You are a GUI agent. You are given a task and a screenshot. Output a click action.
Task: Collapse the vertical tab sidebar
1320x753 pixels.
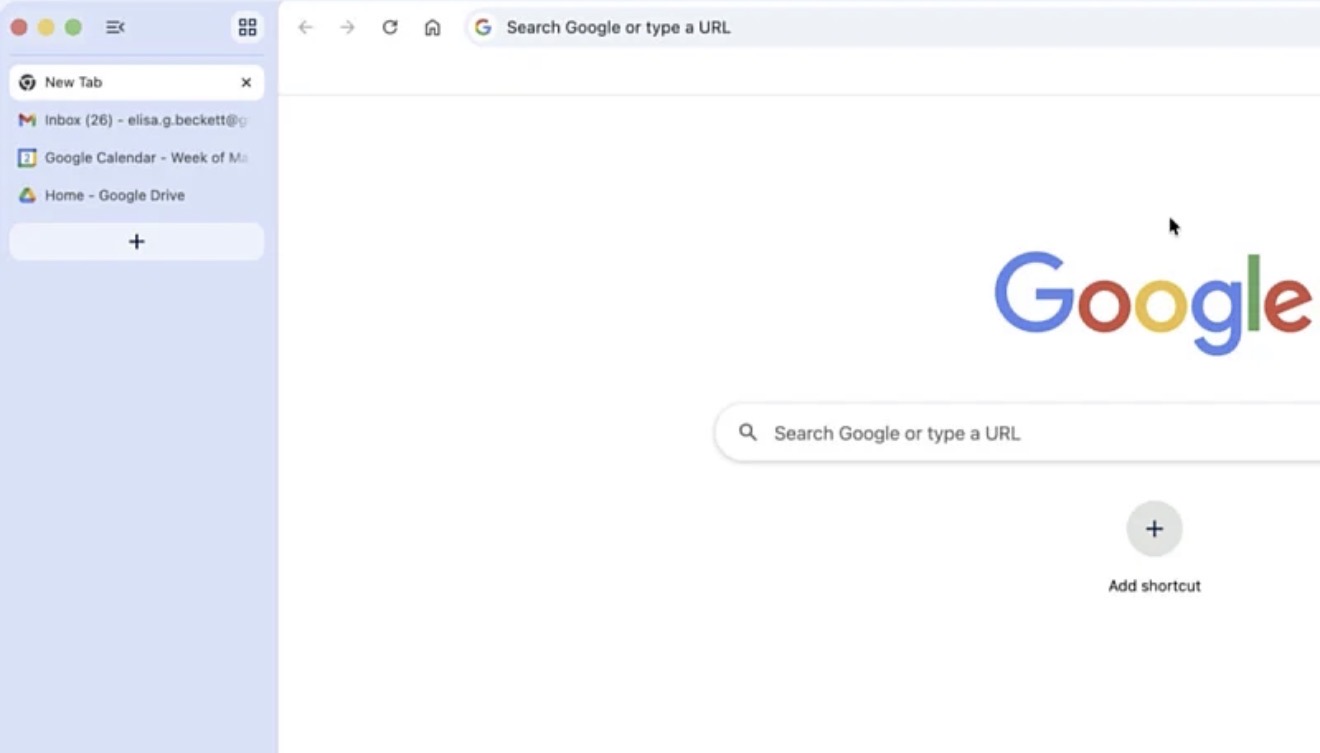pyautogui.click(x=115, y=27)
